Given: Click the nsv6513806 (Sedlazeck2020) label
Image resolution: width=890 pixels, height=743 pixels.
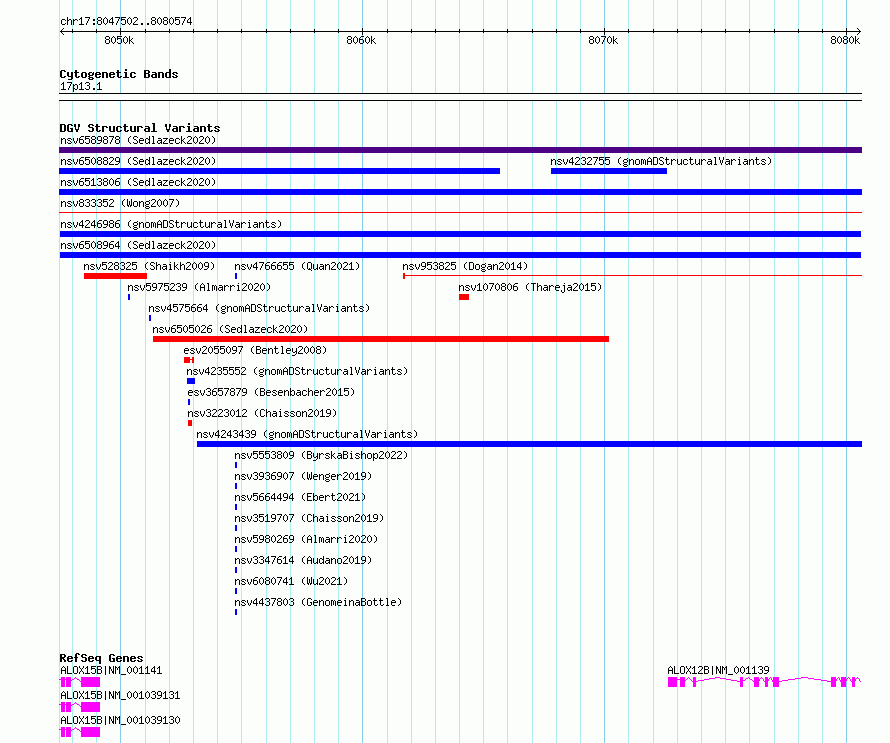Looking at the screenshot, I should pyautogui.click(x=138, y=182).
